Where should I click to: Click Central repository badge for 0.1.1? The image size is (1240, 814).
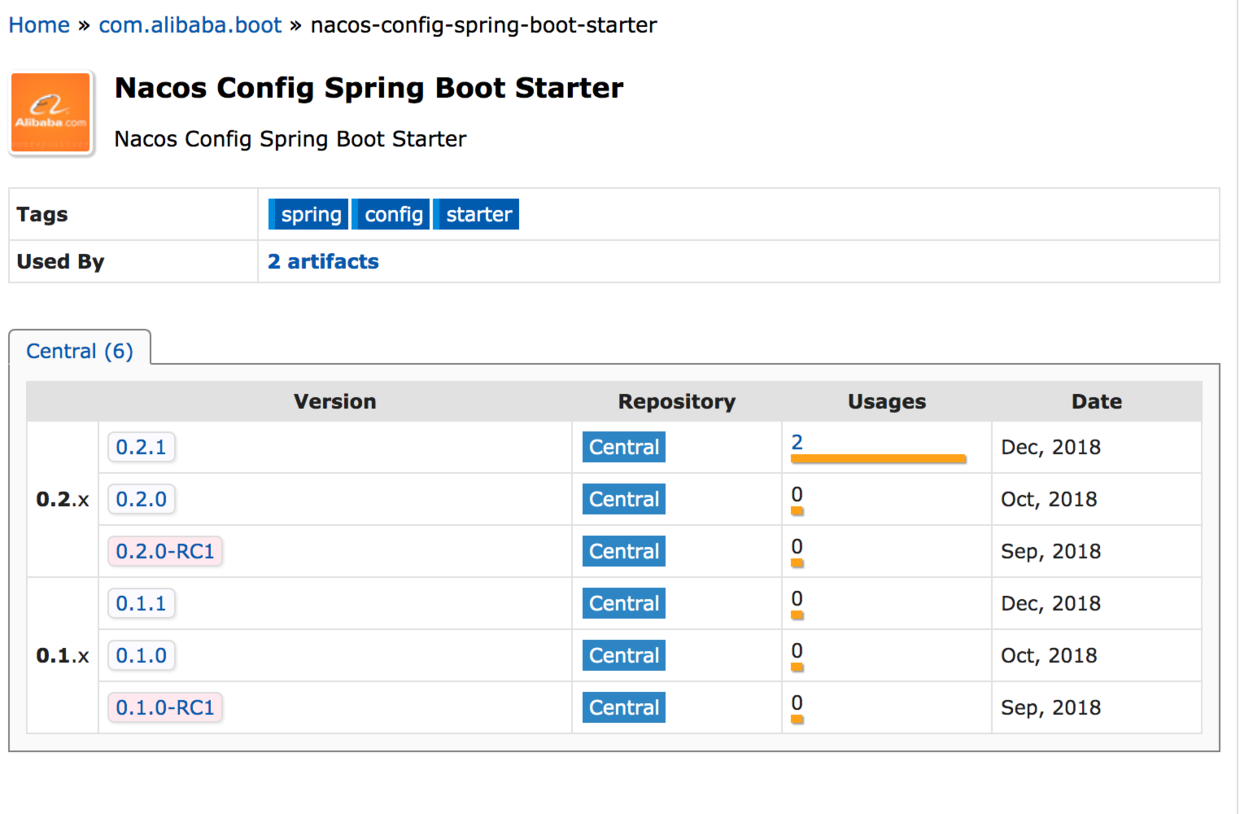(624, 604)
